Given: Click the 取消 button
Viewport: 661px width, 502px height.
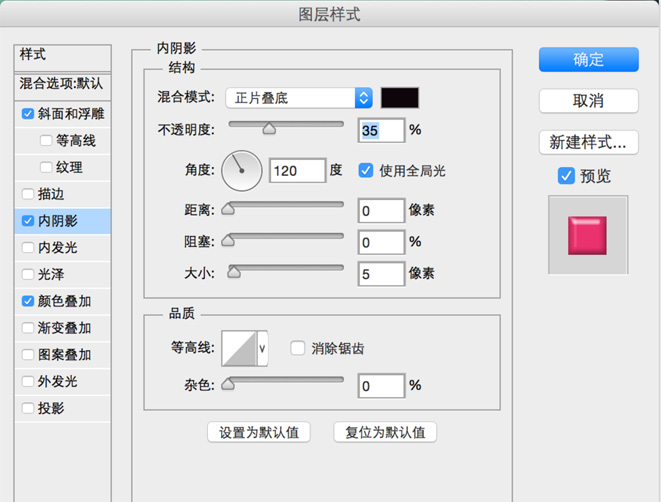Looking at the screenshot, I should (588, 101).
